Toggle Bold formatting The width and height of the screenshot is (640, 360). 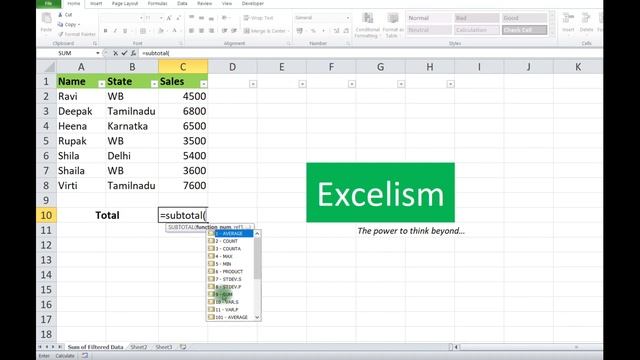coord(105,31)
